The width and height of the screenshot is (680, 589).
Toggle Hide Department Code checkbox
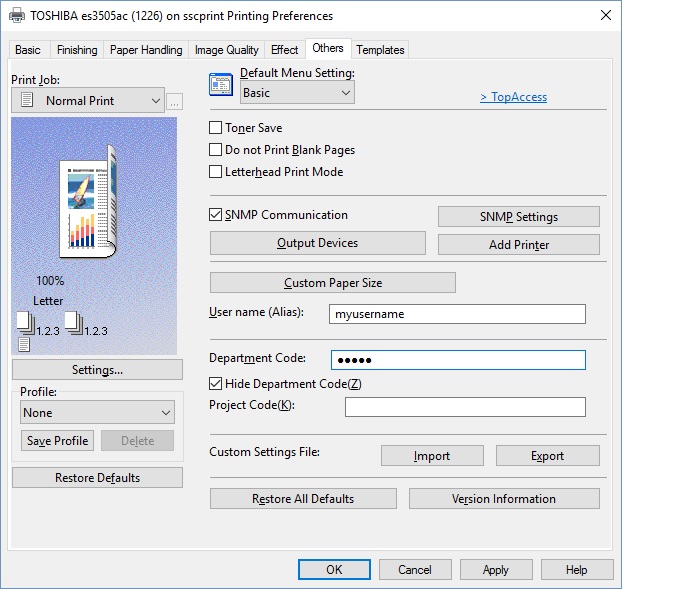coord(216,383)
